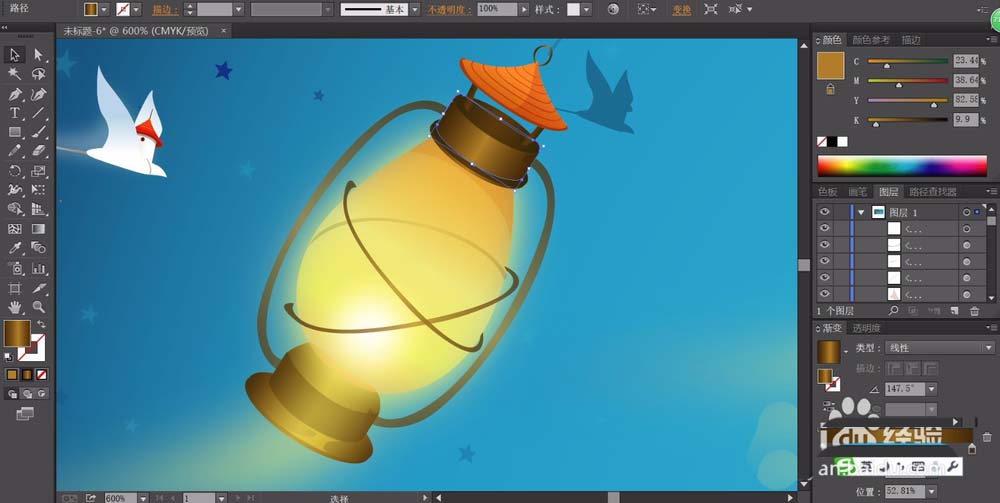Open the 画笔 brushes tab
Image resolution: width=1000 pixels, height=503 pixels.
point(857,191)
